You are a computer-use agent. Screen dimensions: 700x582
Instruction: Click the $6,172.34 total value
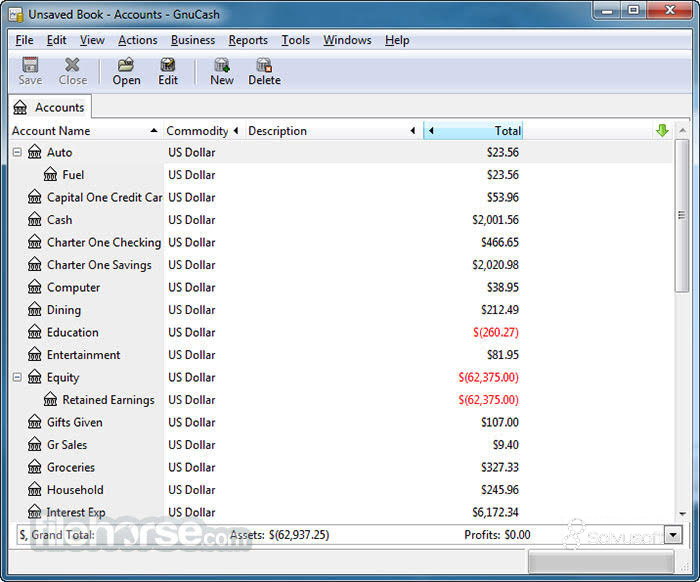(x=495, y=512)
